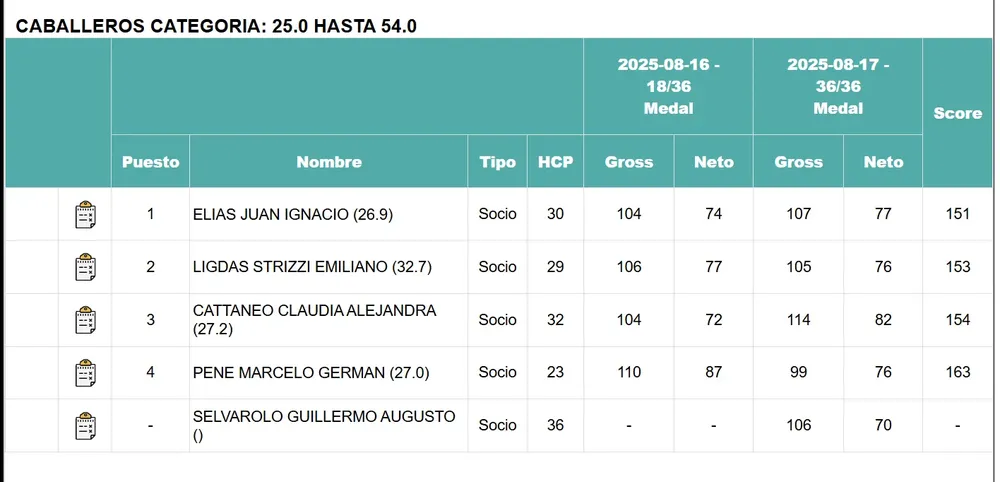
Task: Click player name SELVAROLO GUILLERMO AUGUSTO
Action: [x=323, y=416]
